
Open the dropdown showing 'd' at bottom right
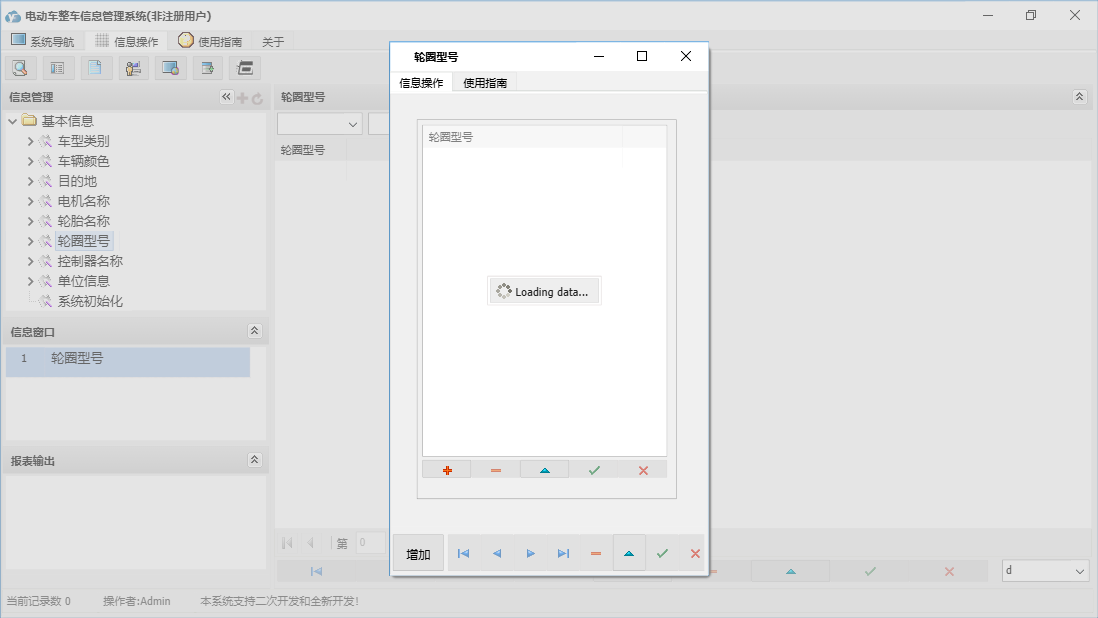coord(1044,568)
